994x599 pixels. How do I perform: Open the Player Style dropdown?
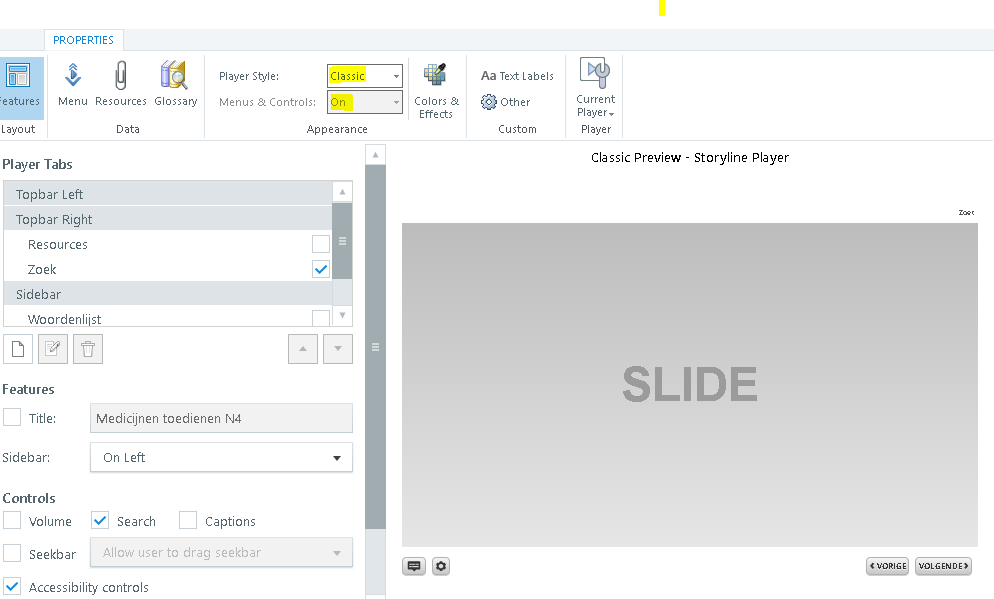365,76
